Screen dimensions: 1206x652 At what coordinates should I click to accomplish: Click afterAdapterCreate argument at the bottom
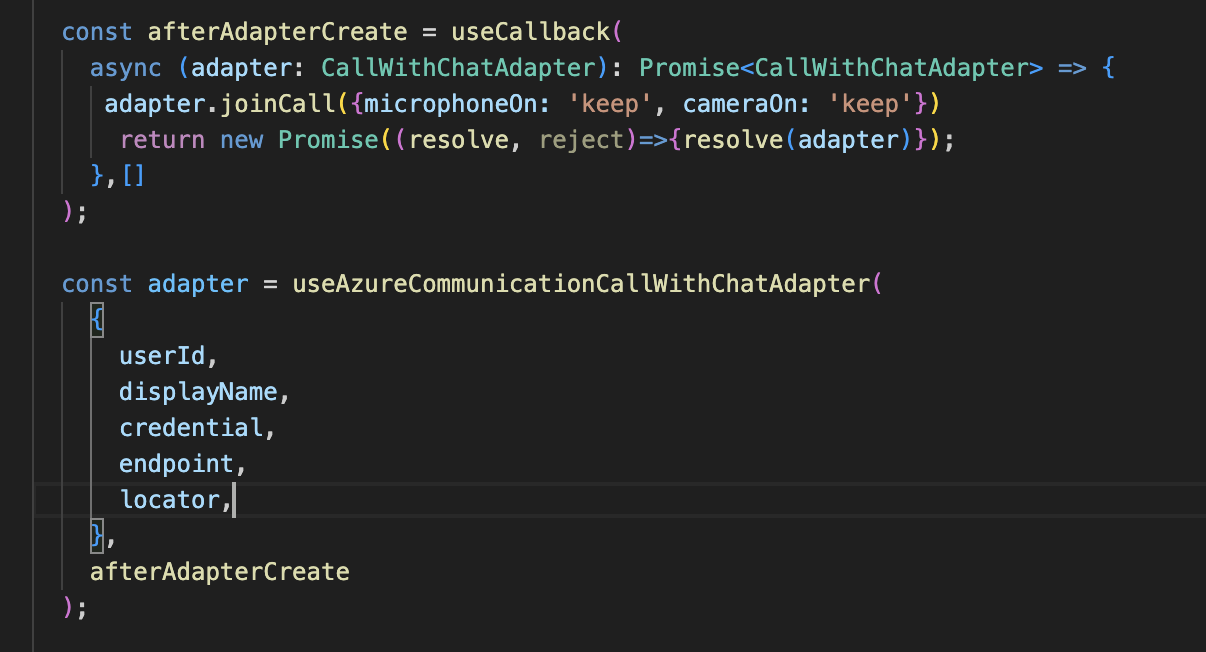(x=220, y=572)
